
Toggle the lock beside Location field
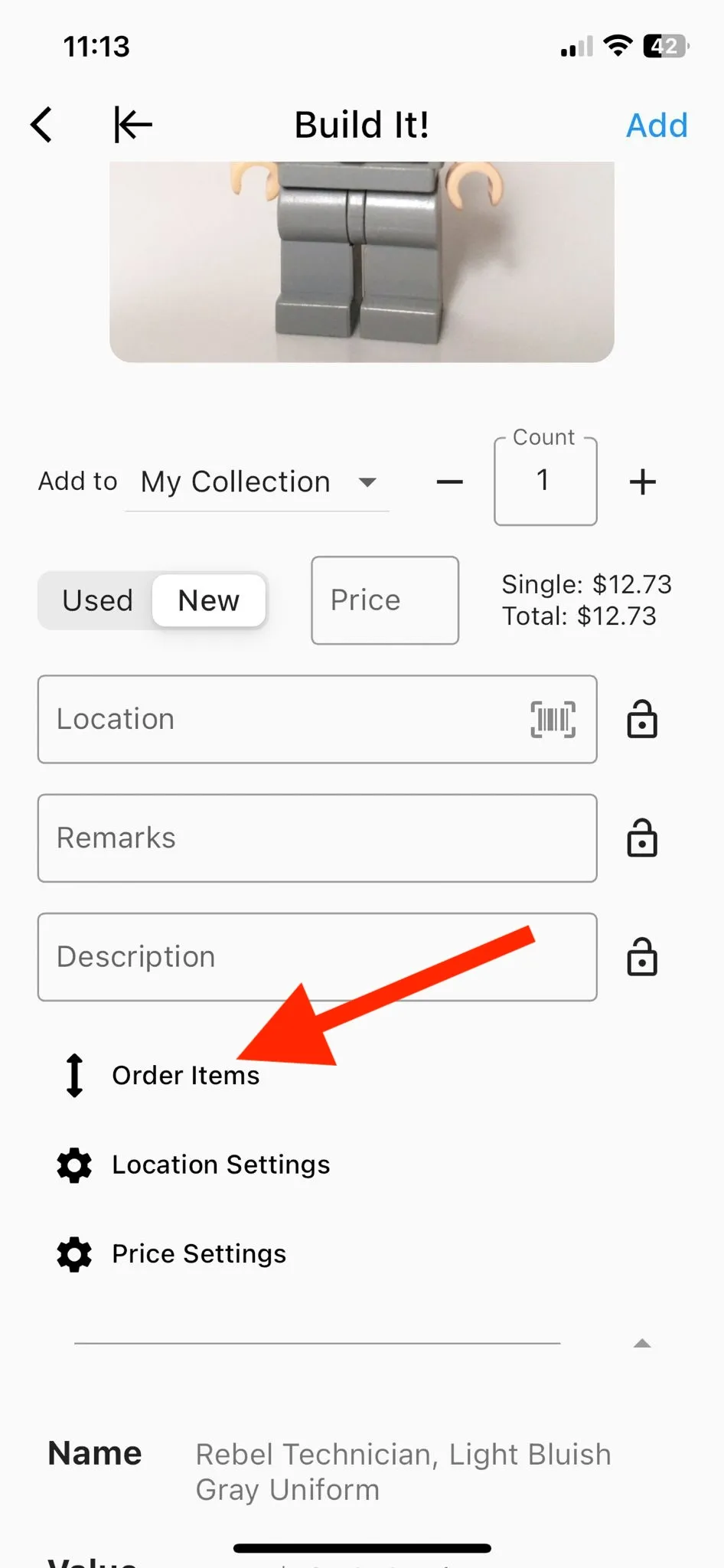[642, 720]
